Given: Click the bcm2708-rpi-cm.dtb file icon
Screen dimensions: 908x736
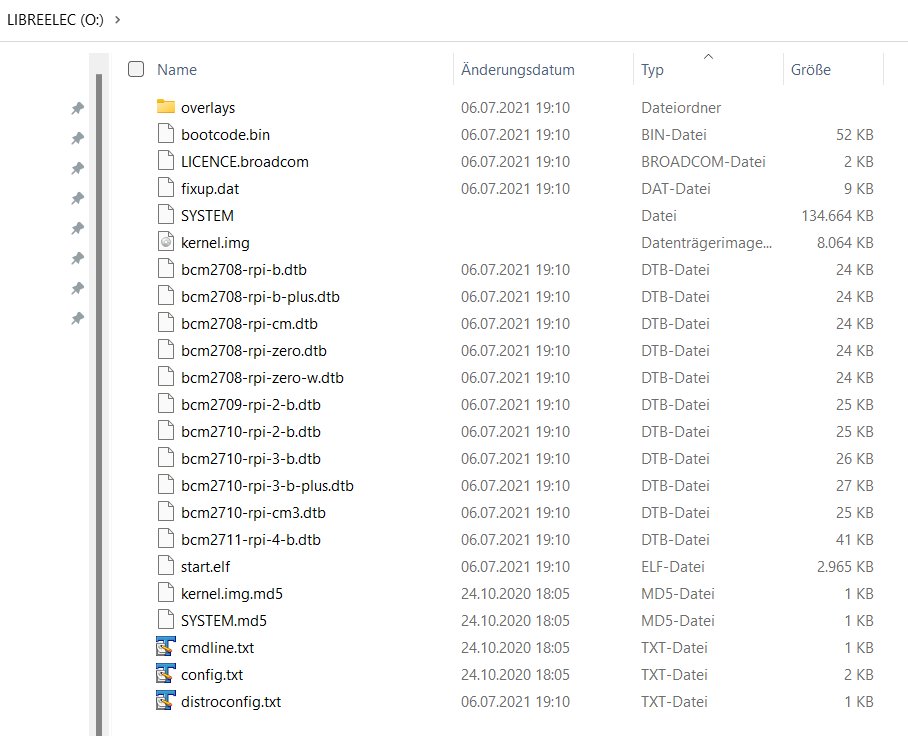Looking at the screenshot, I should pyautogui.click(x=166, y=323).
